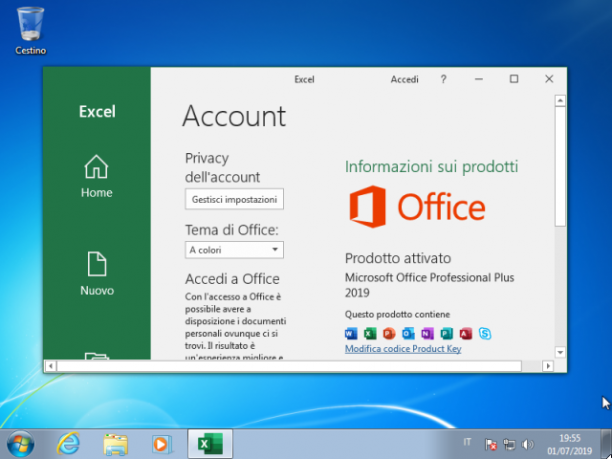Open the Windows Start menu orb
The width and height of the screenshot is (612, 459).
pyautogui.click(x=20, y=444)
